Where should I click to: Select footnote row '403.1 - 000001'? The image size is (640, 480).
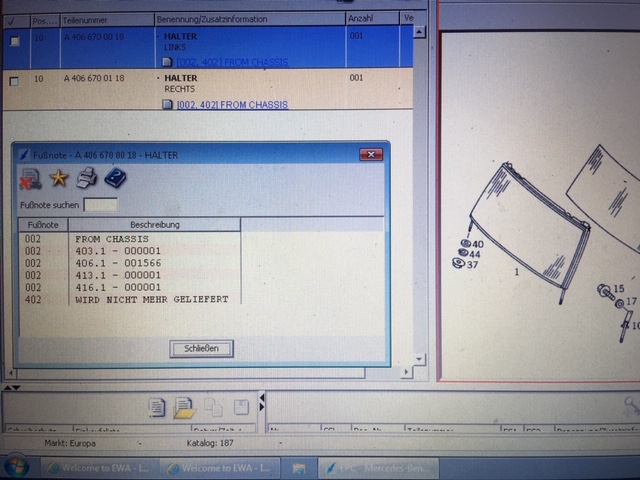130,251
